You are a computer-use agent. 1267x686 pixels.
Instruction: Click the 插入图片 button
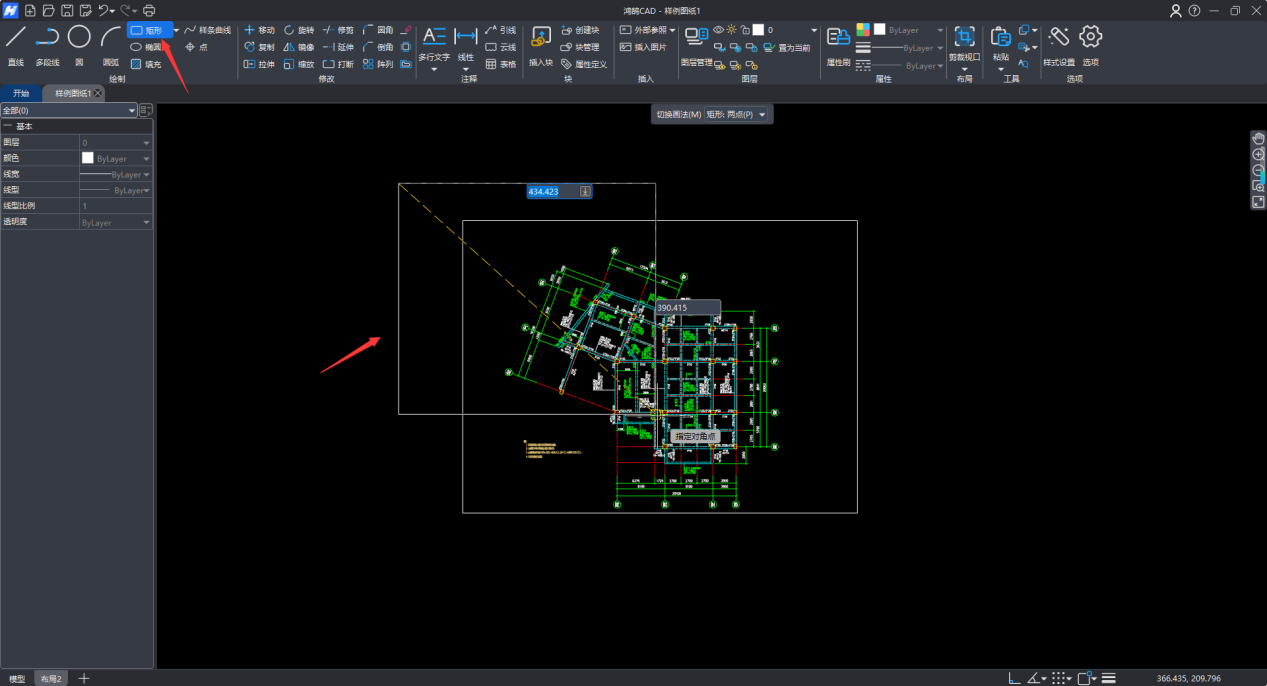(x=643, y=47)
